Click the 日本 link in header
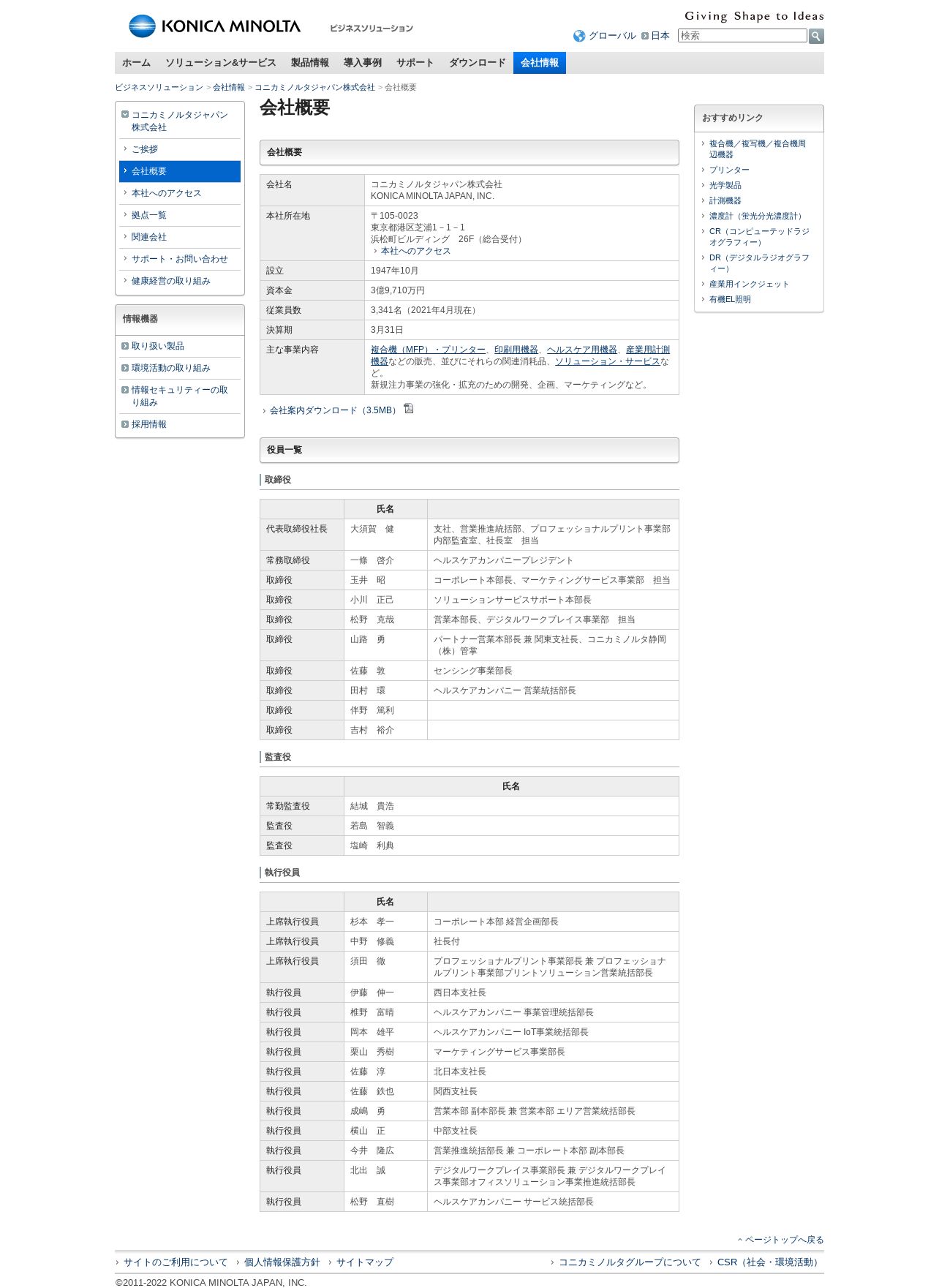The height and width of the screenshot is (1288, 939). (x=660, y=36)
